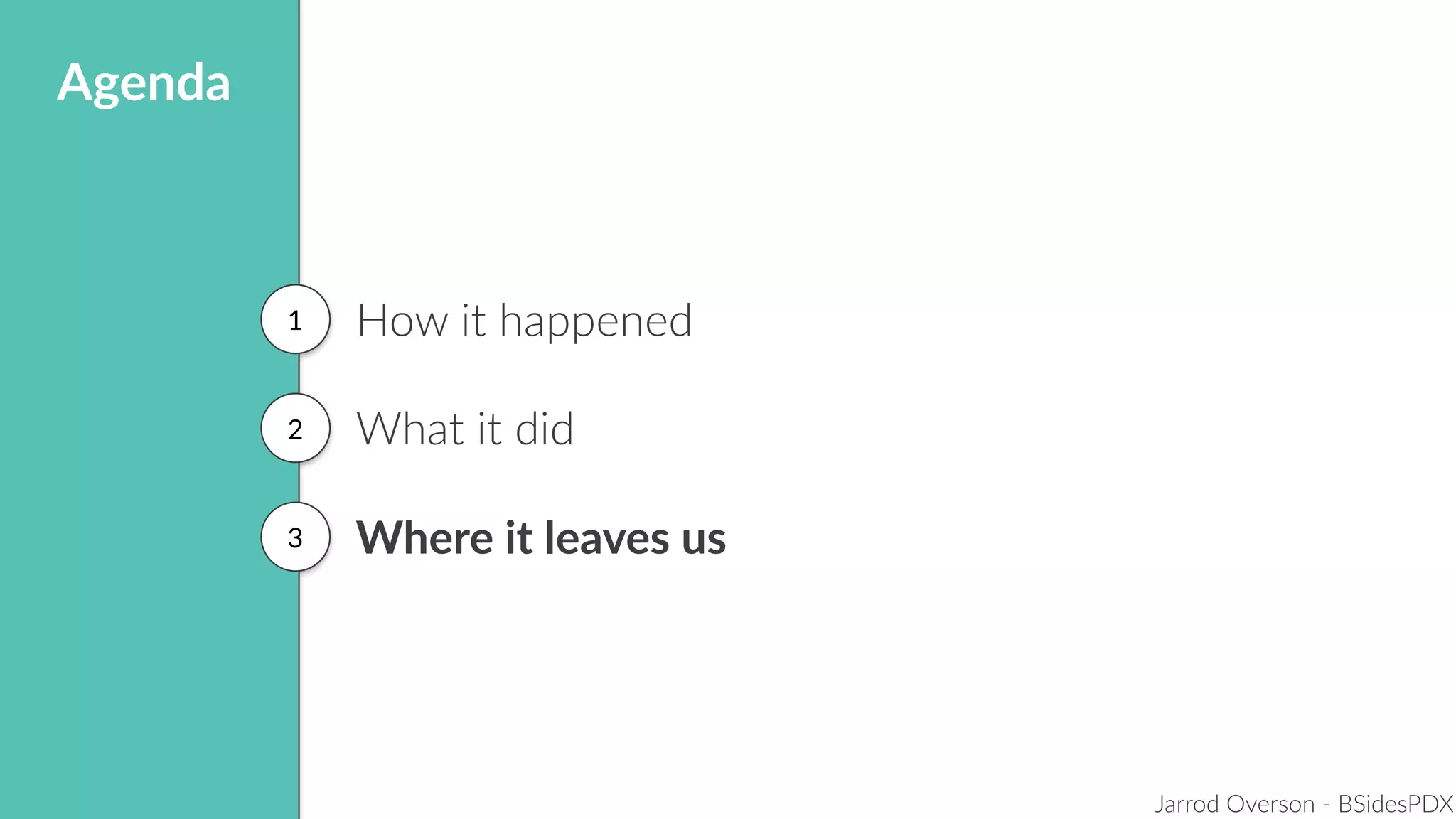Select the 'How it happened' agenda item
The height and width of the screenshot is (819, 1456).
524,321
